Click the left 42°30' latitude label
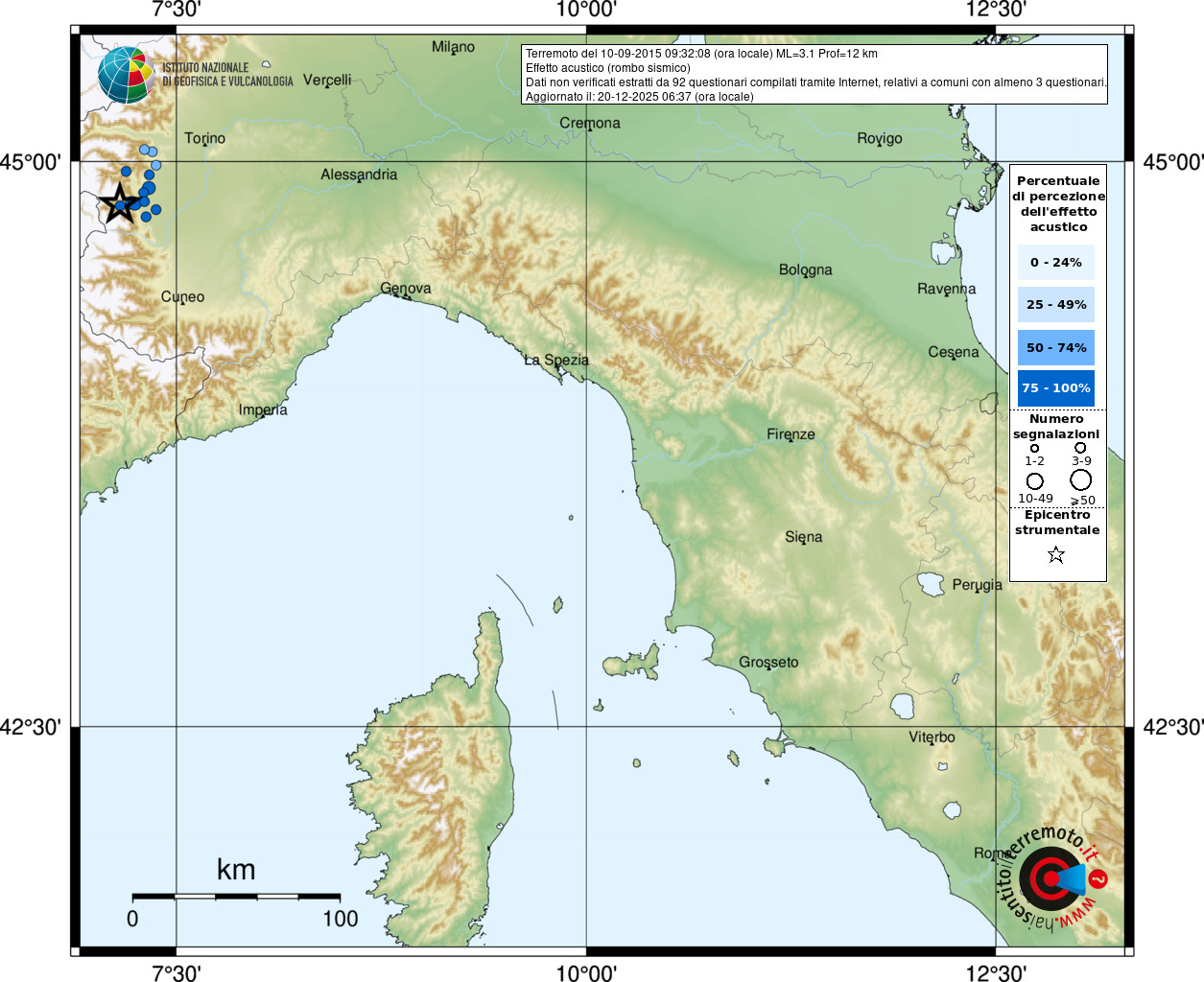Viewport: 1204px width, 982px height. [31, 727]
